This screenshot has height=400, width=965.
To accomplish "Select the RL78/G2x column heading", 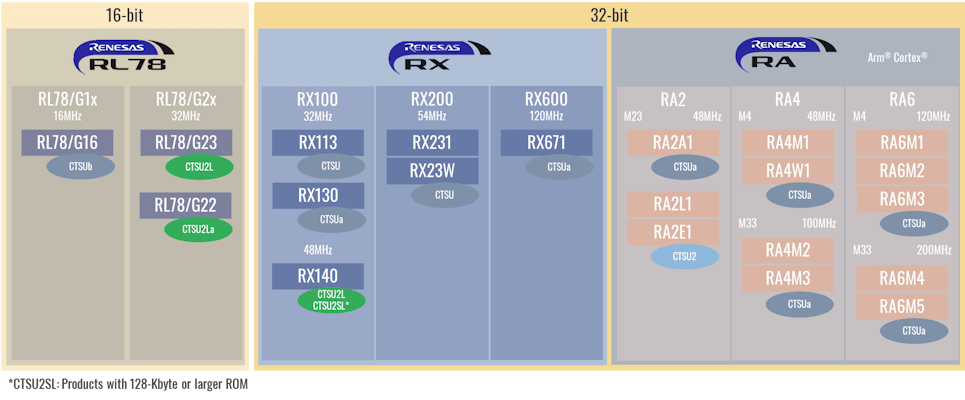I will click(186, 99).
